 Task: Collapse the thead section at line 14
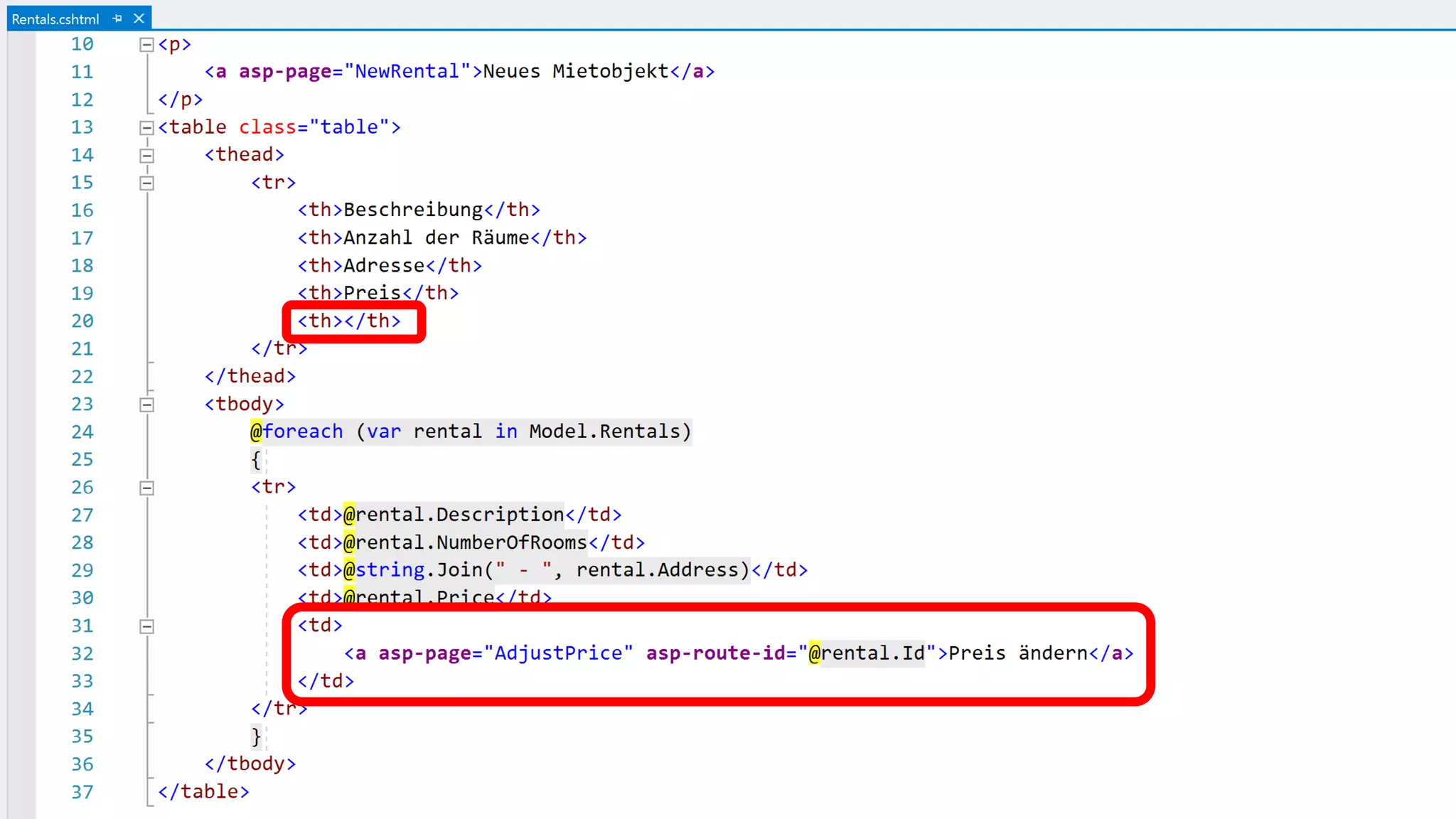pyautogui.click(x=146, y=156)
